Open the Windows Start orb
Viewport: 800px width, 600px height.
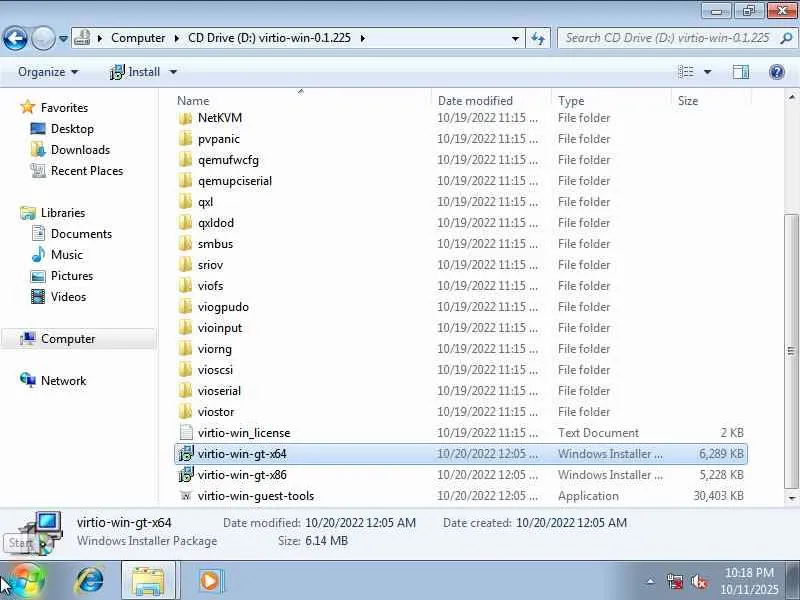click(x=28, y=580)
